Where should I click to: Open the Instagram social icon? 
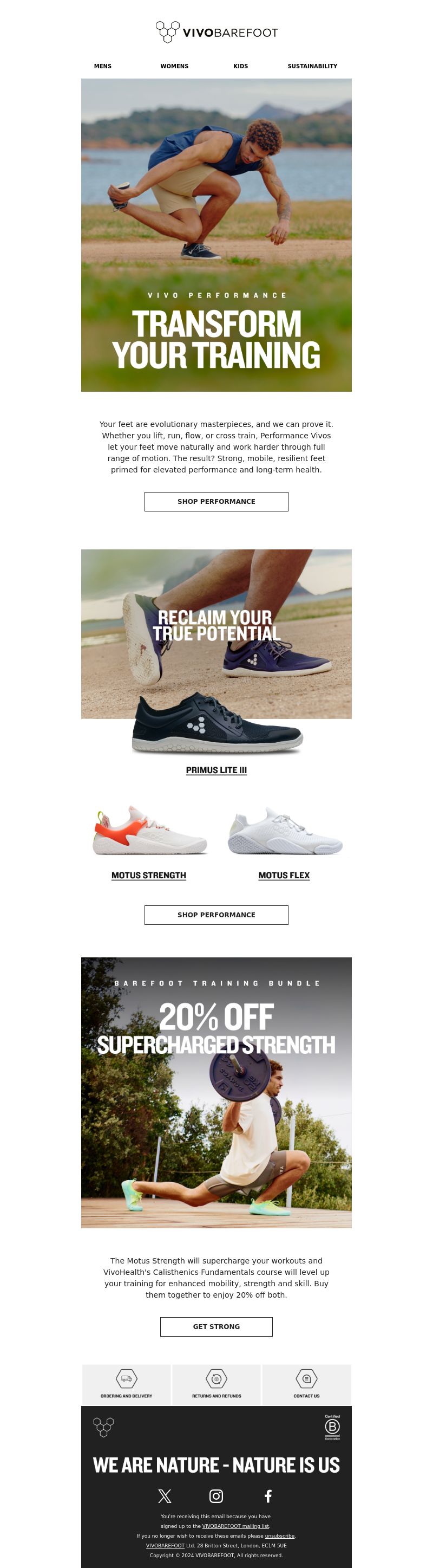[216, 1495]
